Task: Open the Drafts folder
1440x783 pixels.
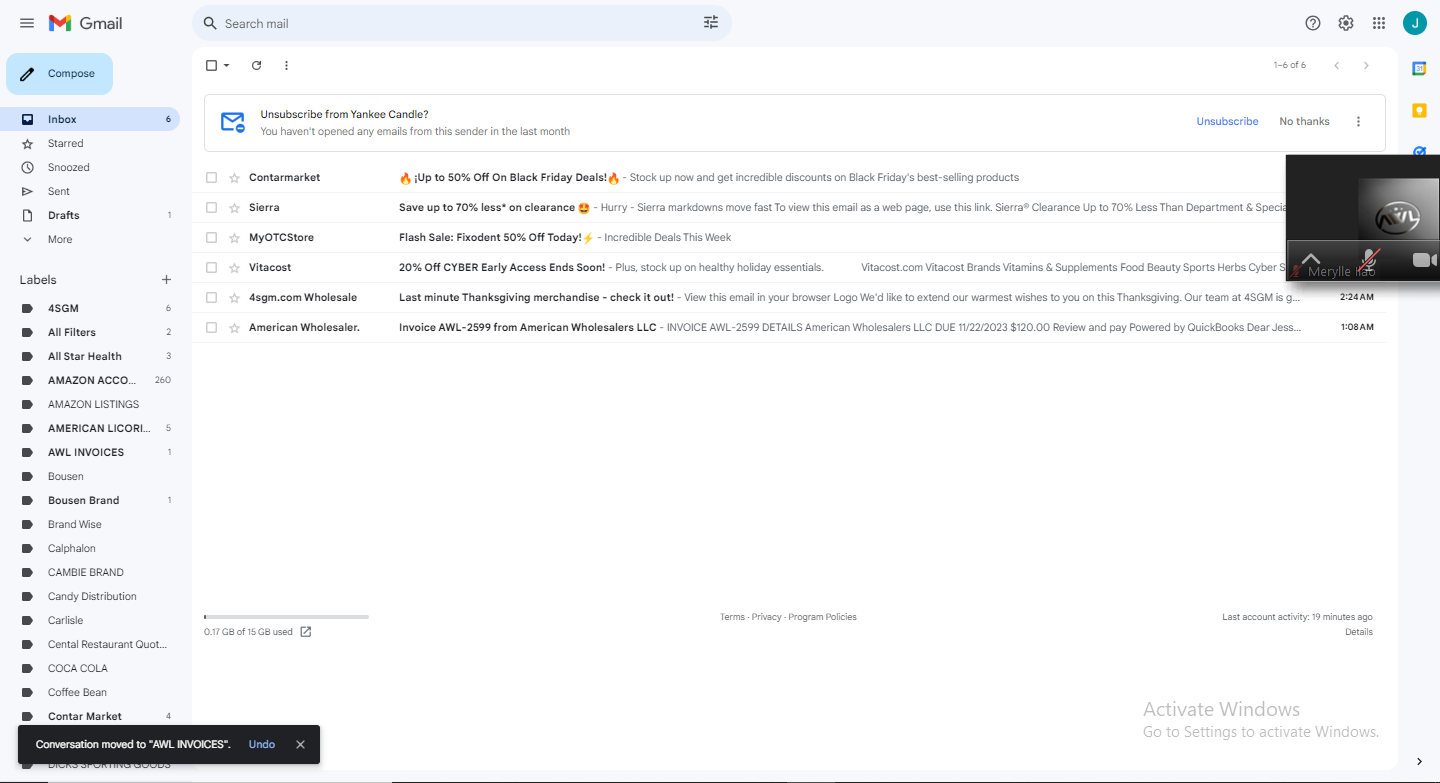Action: (90, 216)
